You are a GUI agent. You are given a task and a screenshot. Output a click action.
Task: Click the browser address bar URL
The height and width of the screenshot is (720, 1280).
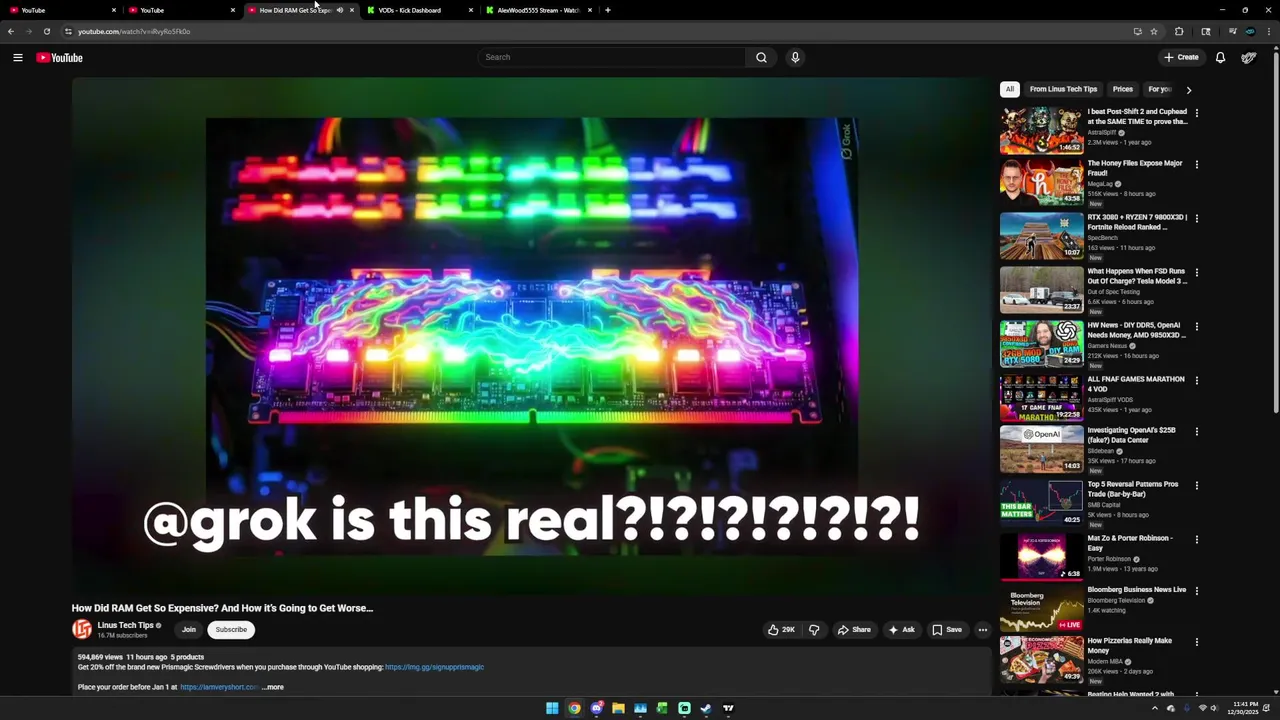point(134,31)
